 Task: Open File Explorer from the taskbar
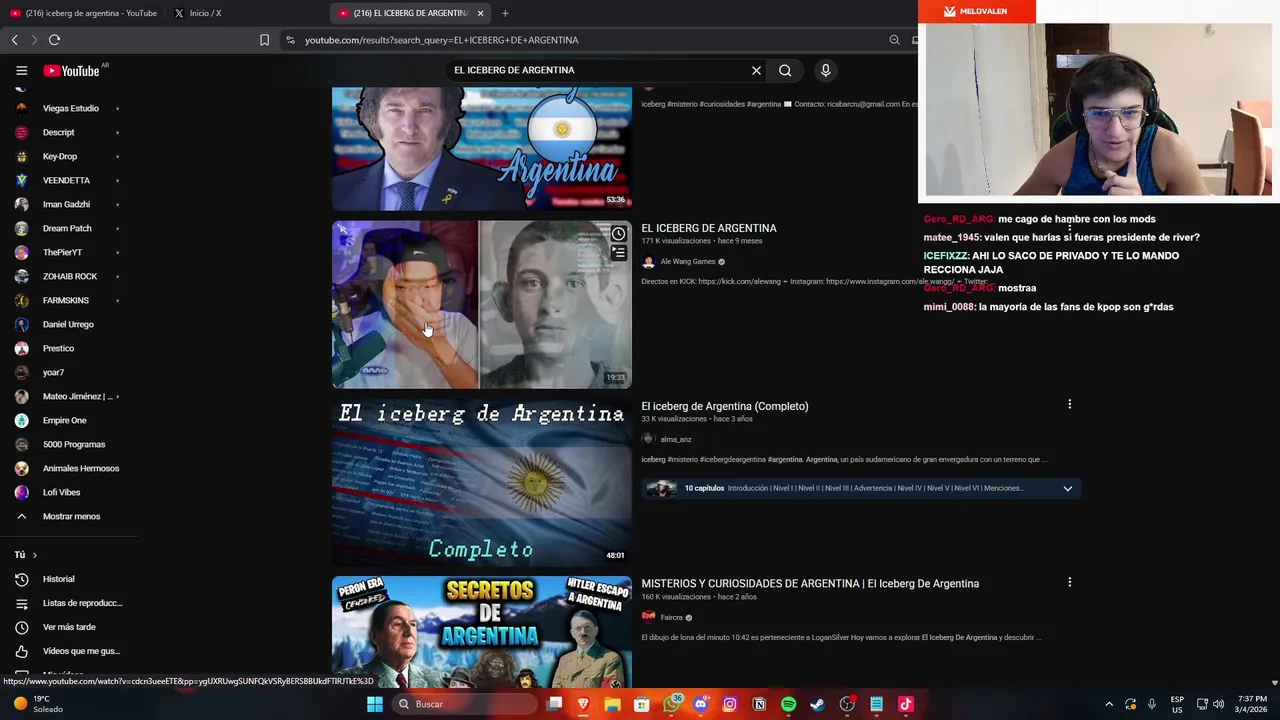612,704
